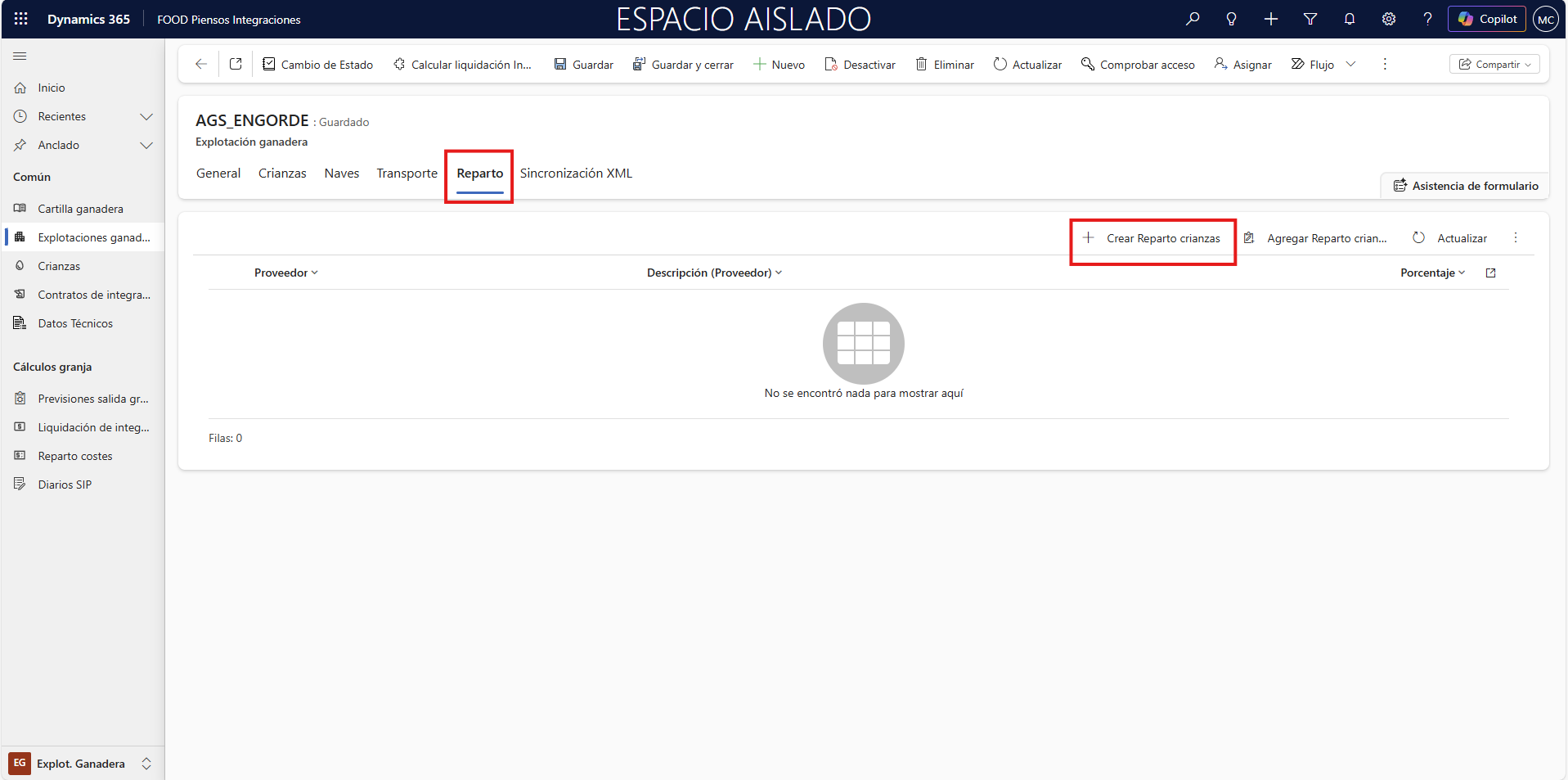Image resolution: width=1568 pixels, height=780 pixels.
Task: Click Crear Reparto crianzas button
Action: click(1152, 238)
